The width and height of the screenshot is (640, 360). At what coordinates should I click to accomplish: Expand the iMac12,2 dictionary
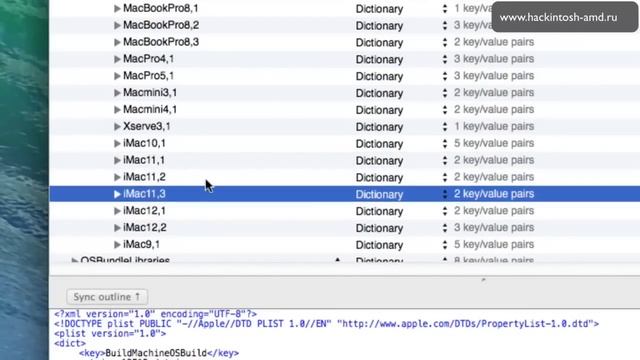117,228
